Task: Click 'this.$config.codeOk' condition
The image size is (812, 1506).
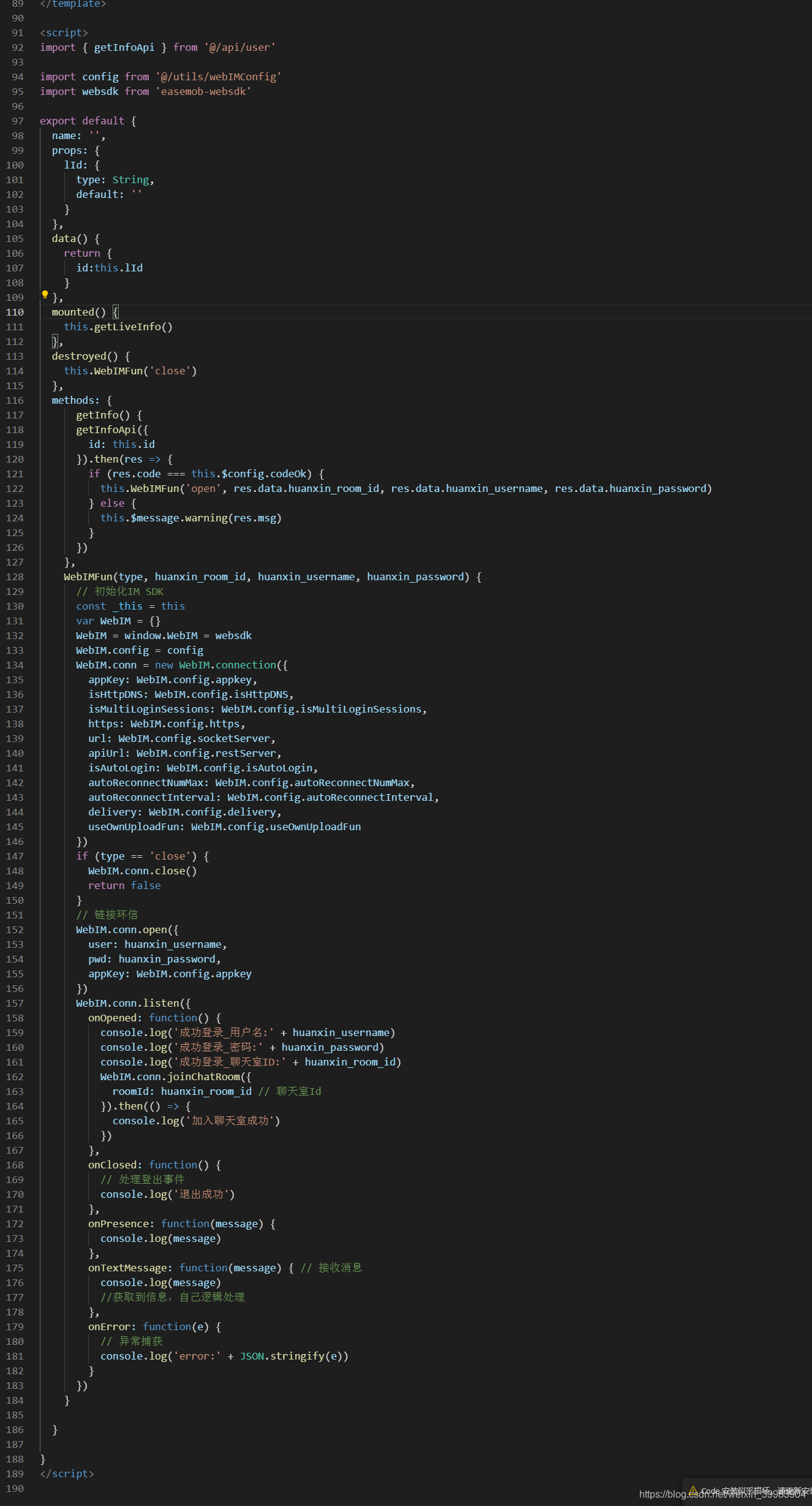Action: coord(249,474)
